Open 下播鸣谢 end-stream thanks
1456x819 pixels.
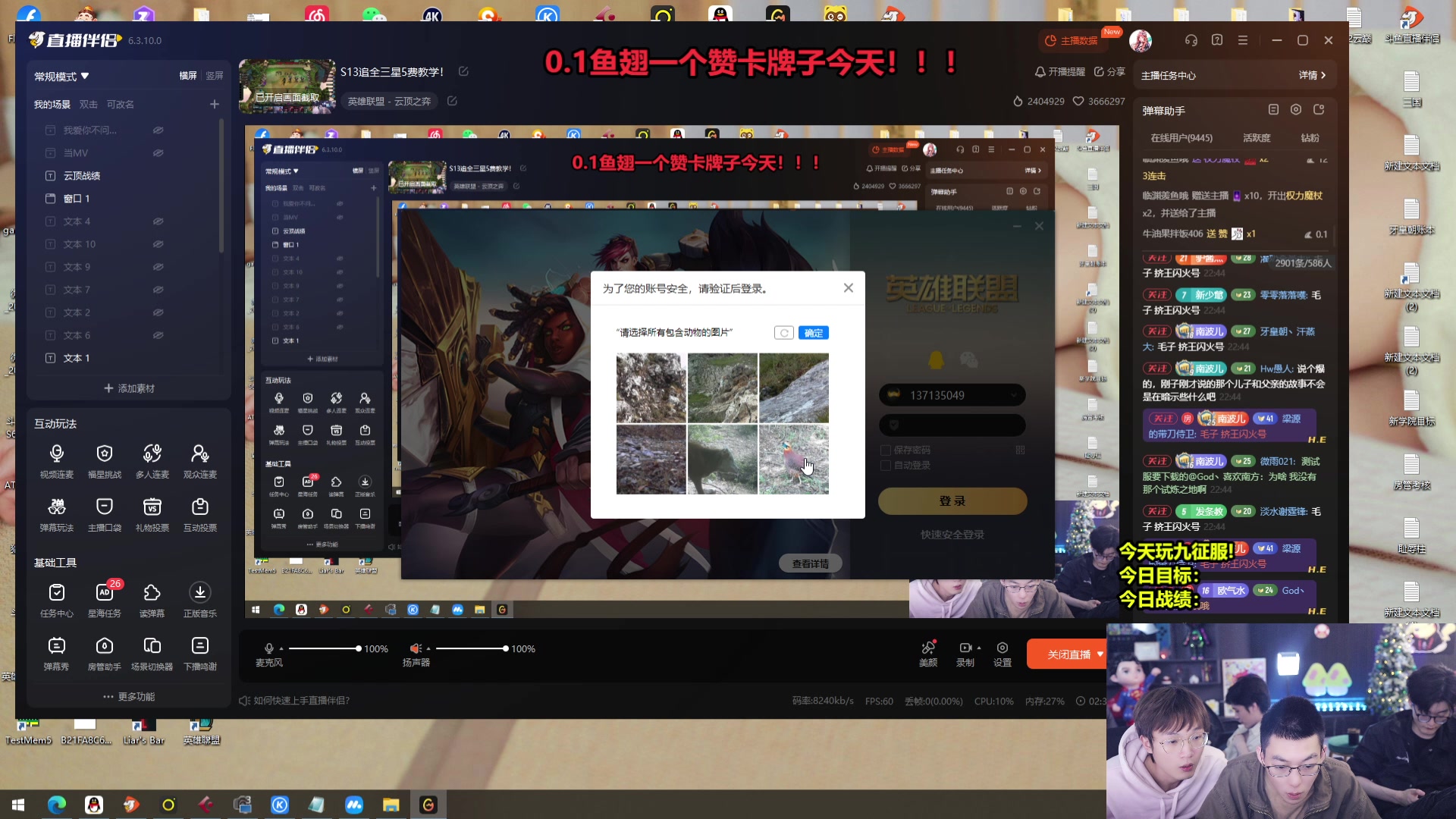tap(200, 654)
